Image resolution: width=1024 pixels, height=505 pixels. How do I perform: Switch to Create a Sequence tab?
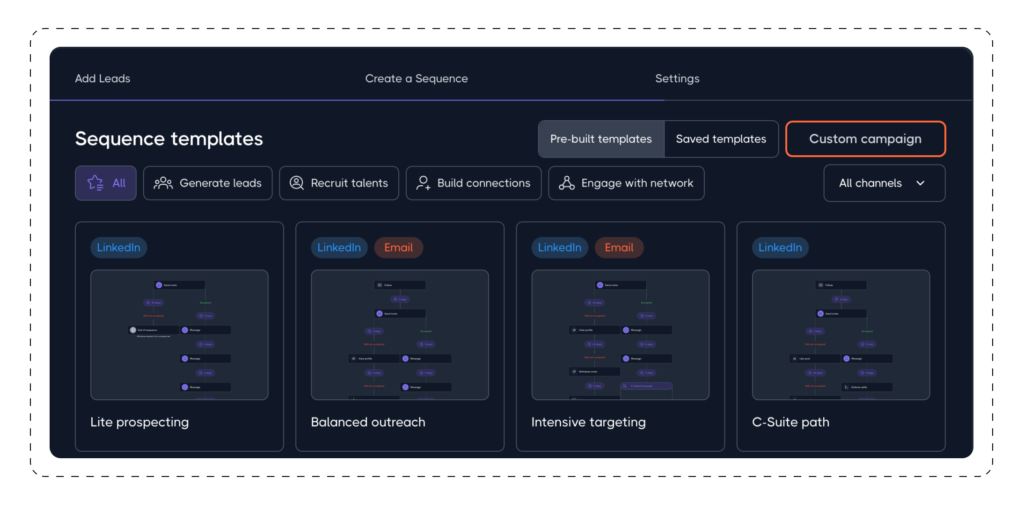point(417,78)
